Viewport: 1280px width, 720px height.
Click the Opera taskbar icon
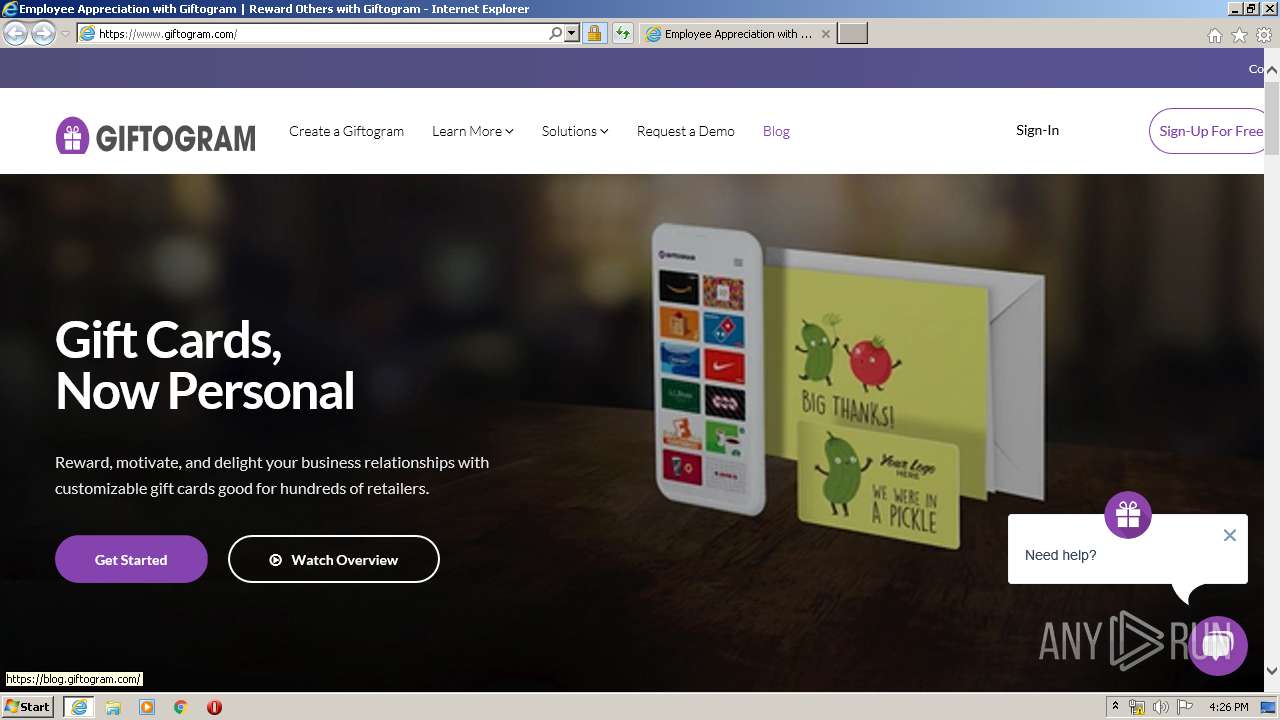[x=214, y=707]
